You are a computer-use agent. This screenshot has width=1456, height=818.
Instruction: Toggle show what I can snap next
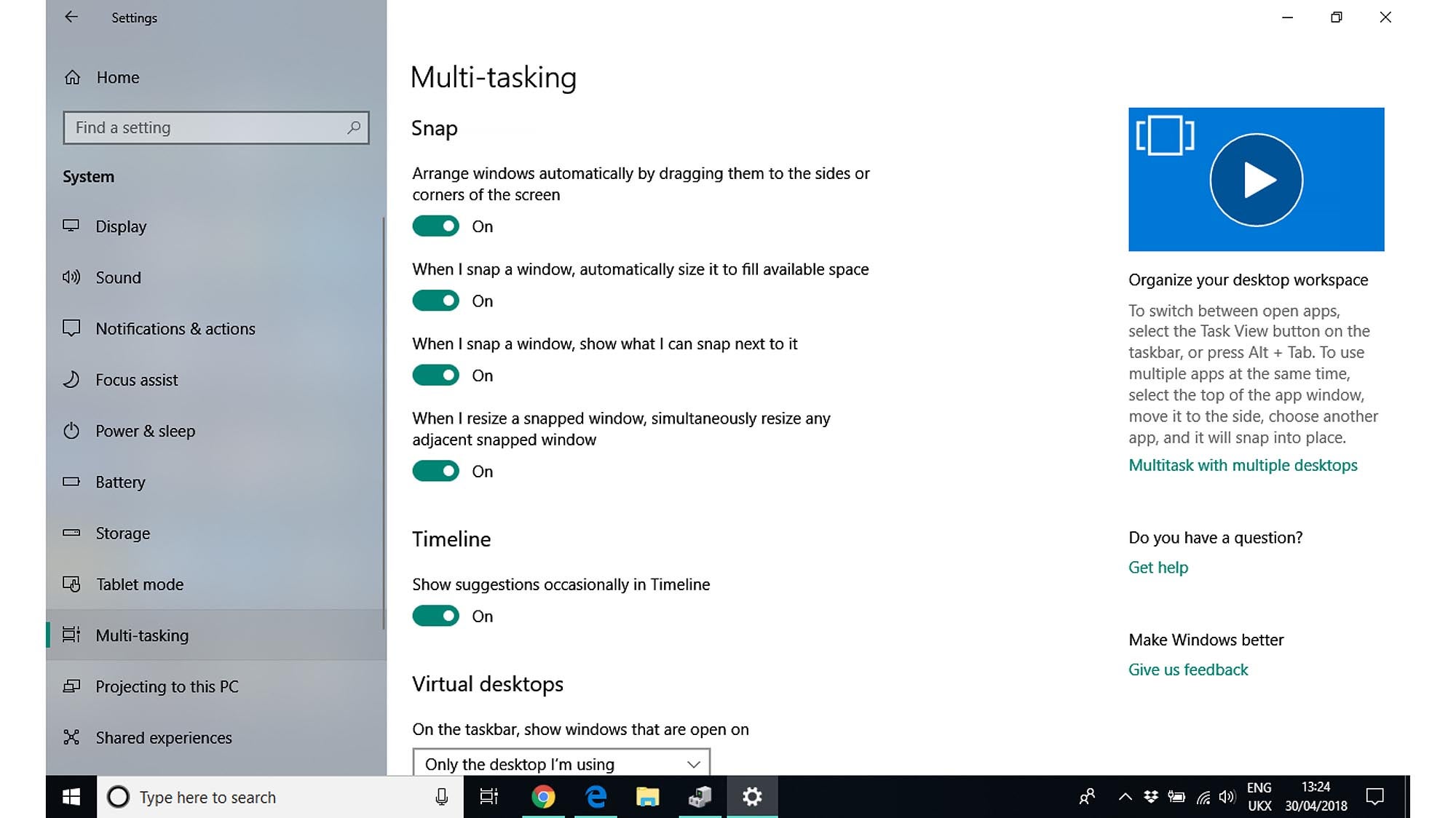point(435,376)
